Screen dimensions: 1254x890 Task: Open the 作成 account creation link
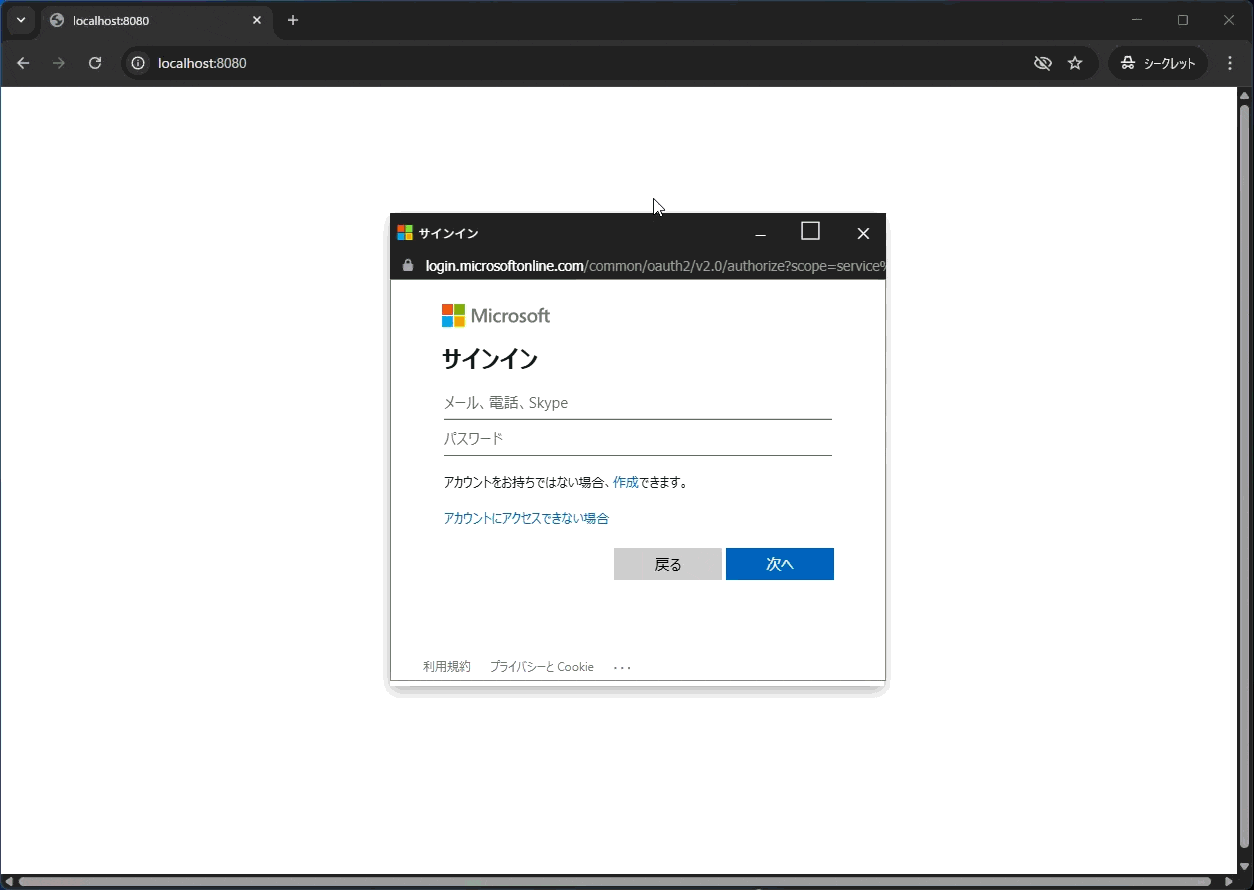(x=626, y=482)
